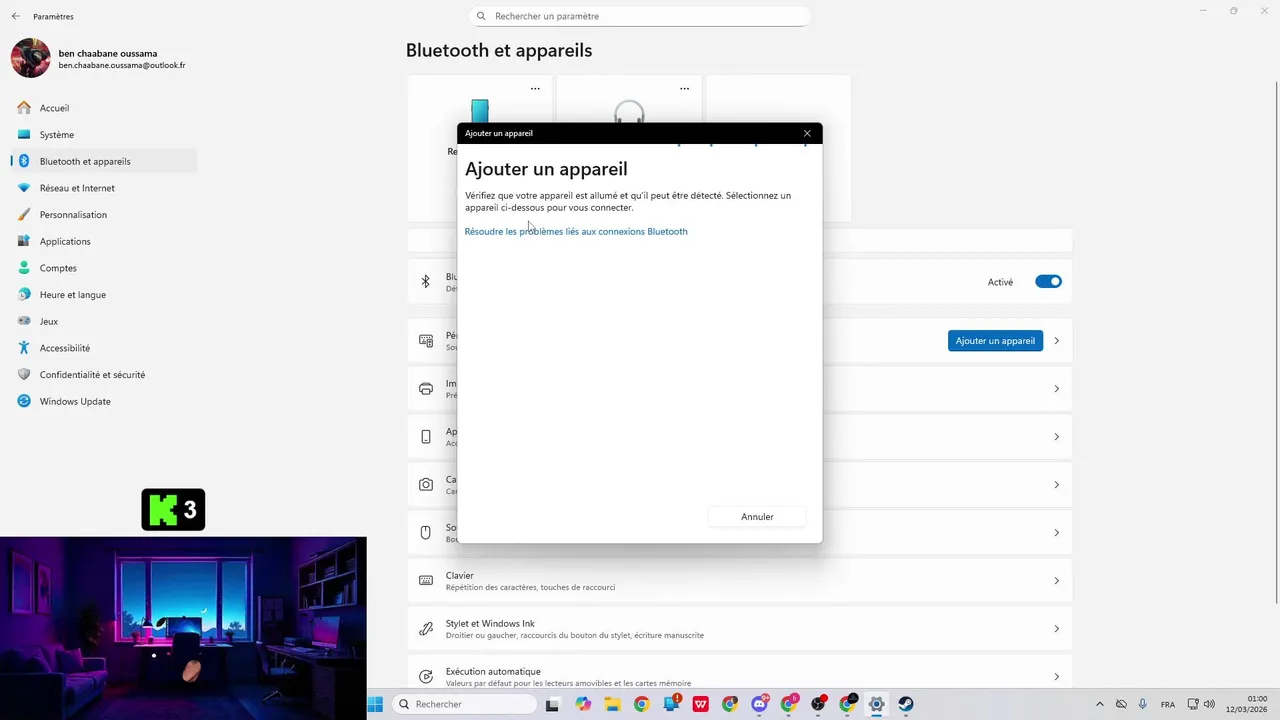Image resolution: width=1280 pixels, height=720 pixels.
Task: Close the Ajouter un appareil dialog
Action: [x=807, y=133]
